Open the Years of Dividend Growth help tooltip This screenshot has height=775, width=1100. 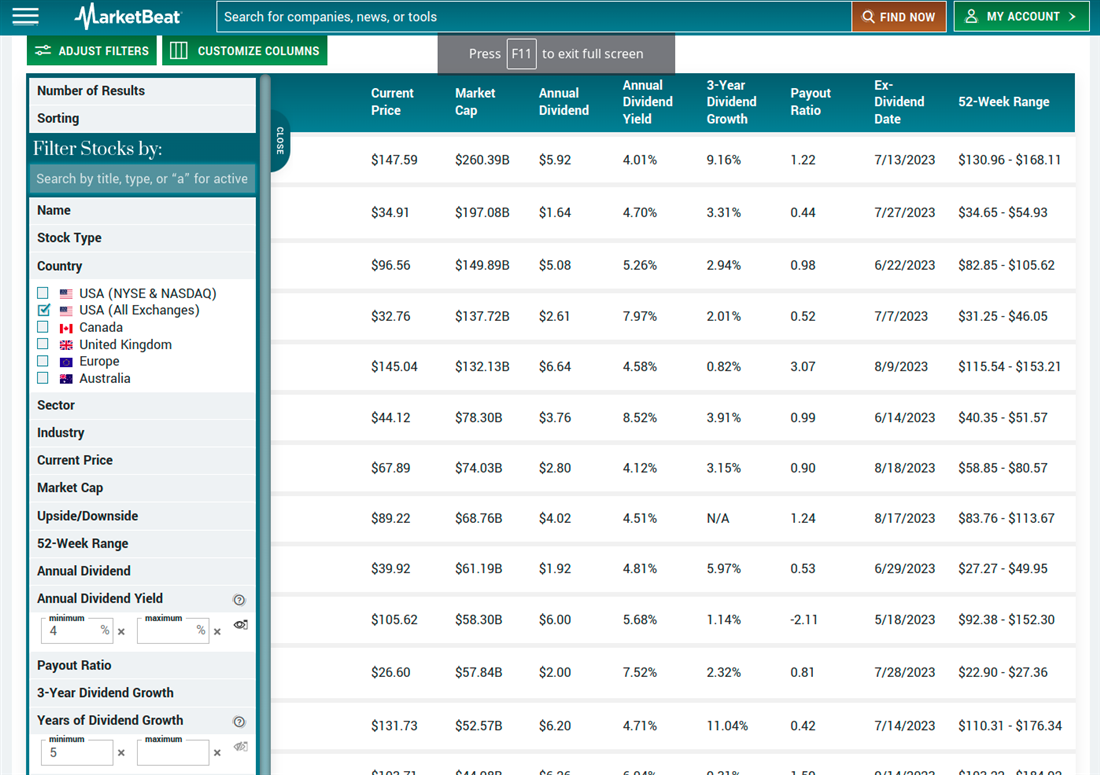(238, 721)
